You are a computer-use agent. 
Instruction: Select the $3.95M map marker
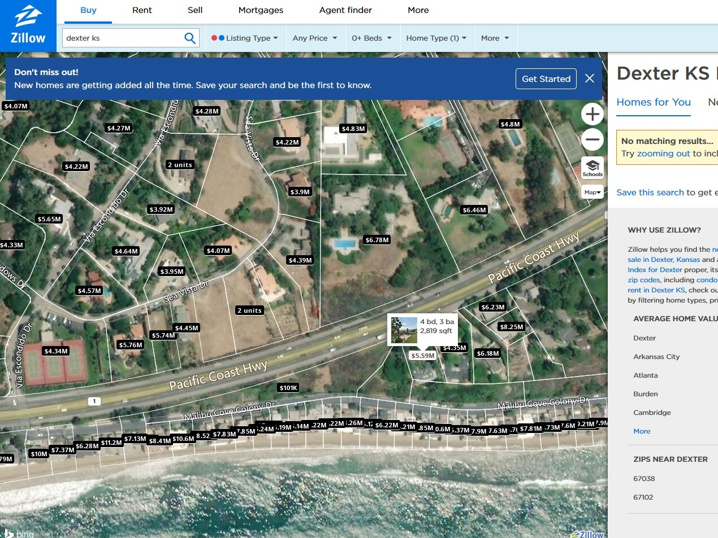(172, 272)
